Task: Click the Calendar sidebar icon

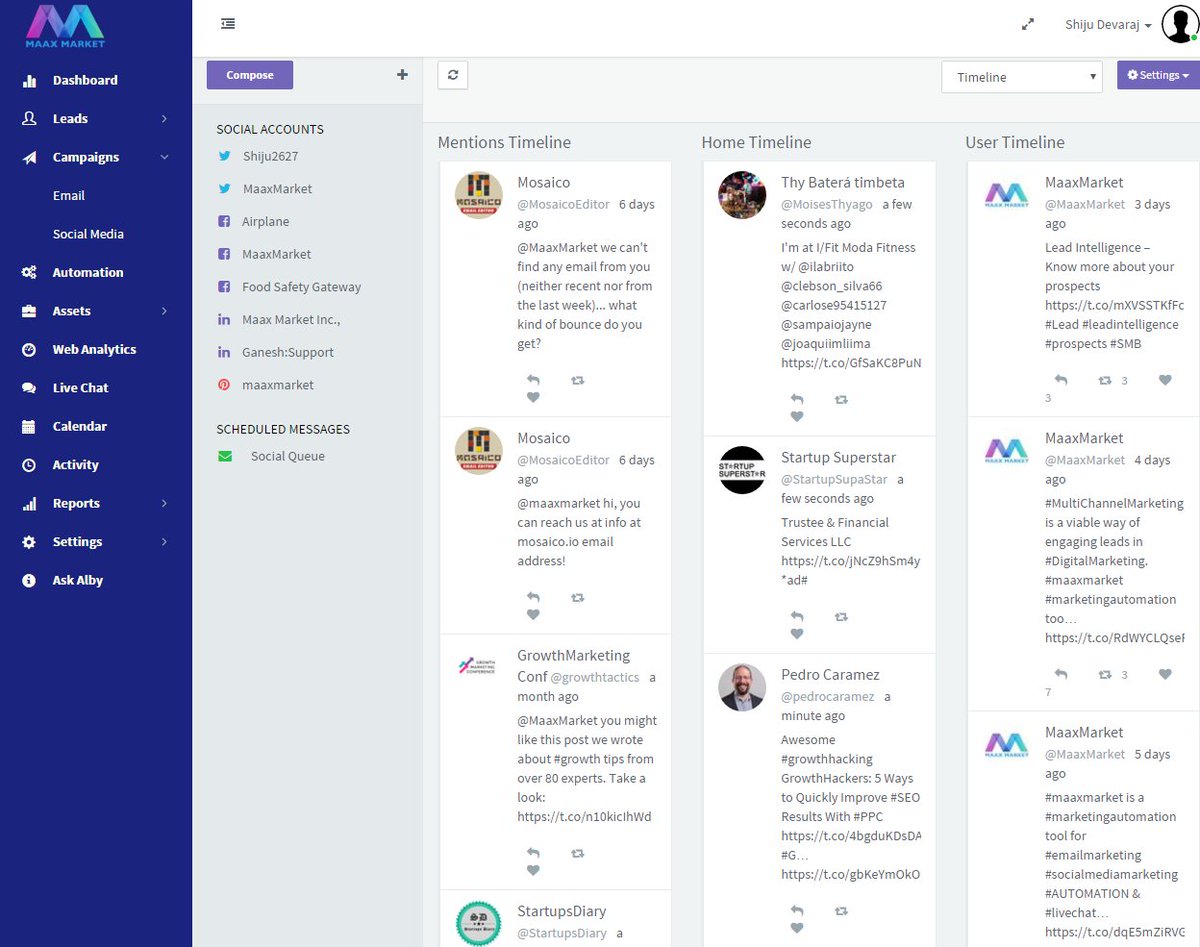Action: coord(30,426)
